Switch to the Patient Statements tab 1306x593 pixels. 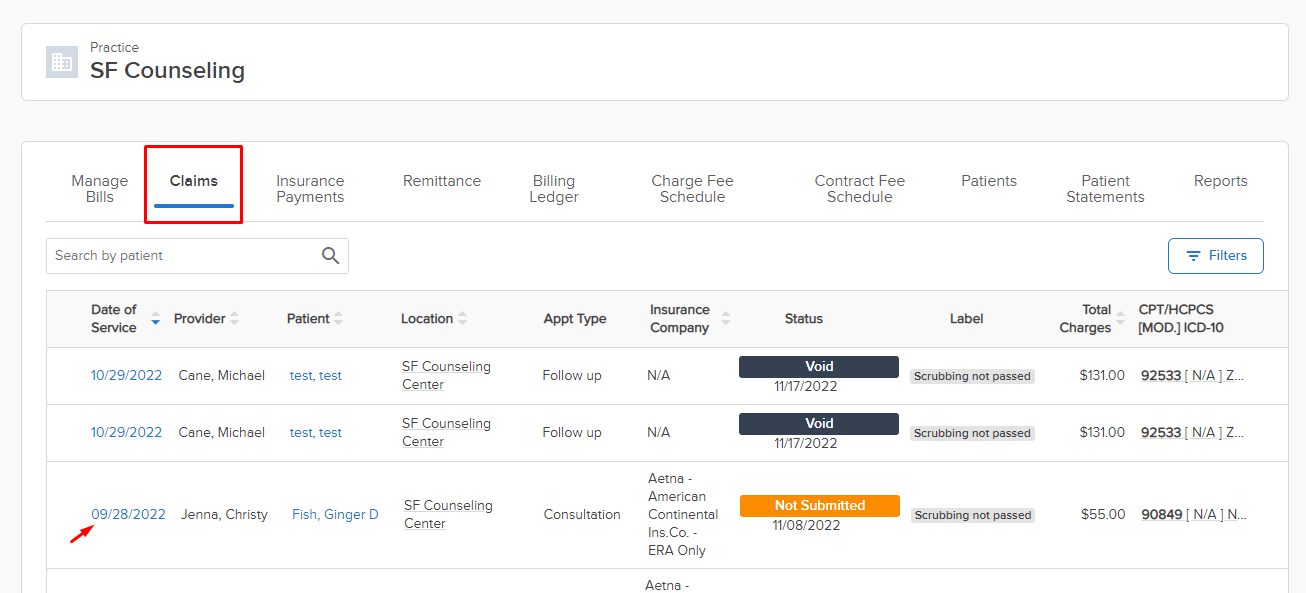pos(1105,189)
